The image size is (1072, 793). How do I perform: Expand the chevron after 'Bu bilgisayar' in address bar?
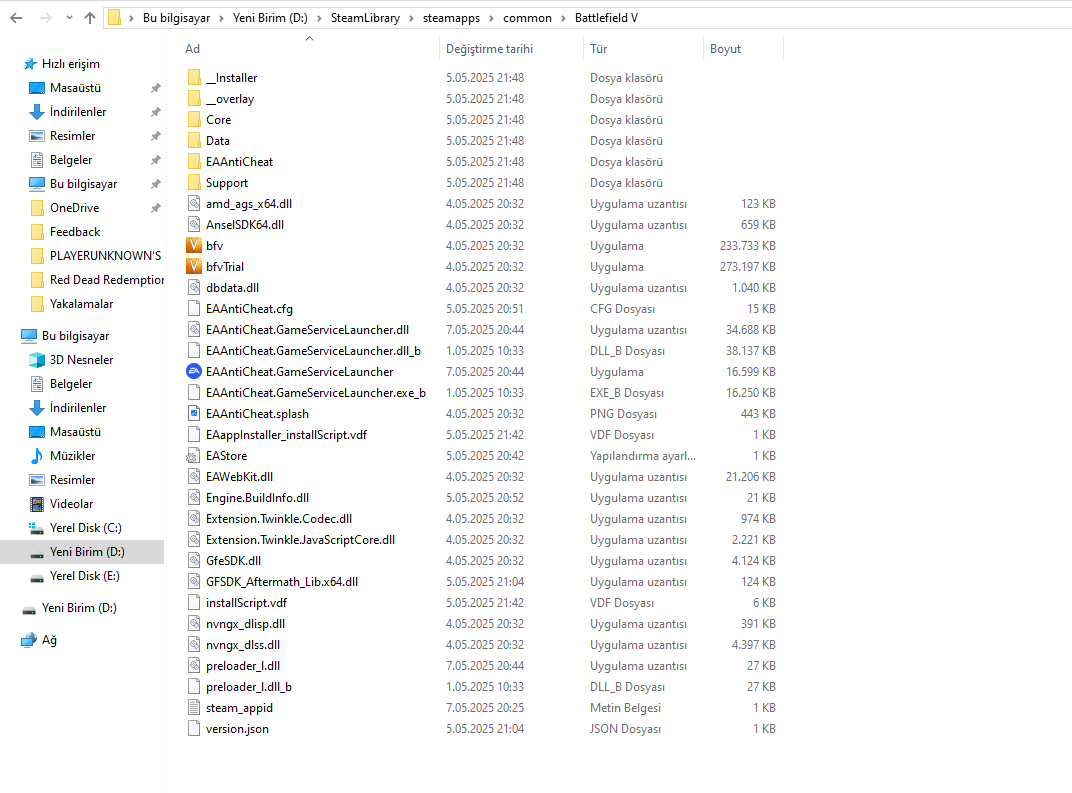click(222, 18)
